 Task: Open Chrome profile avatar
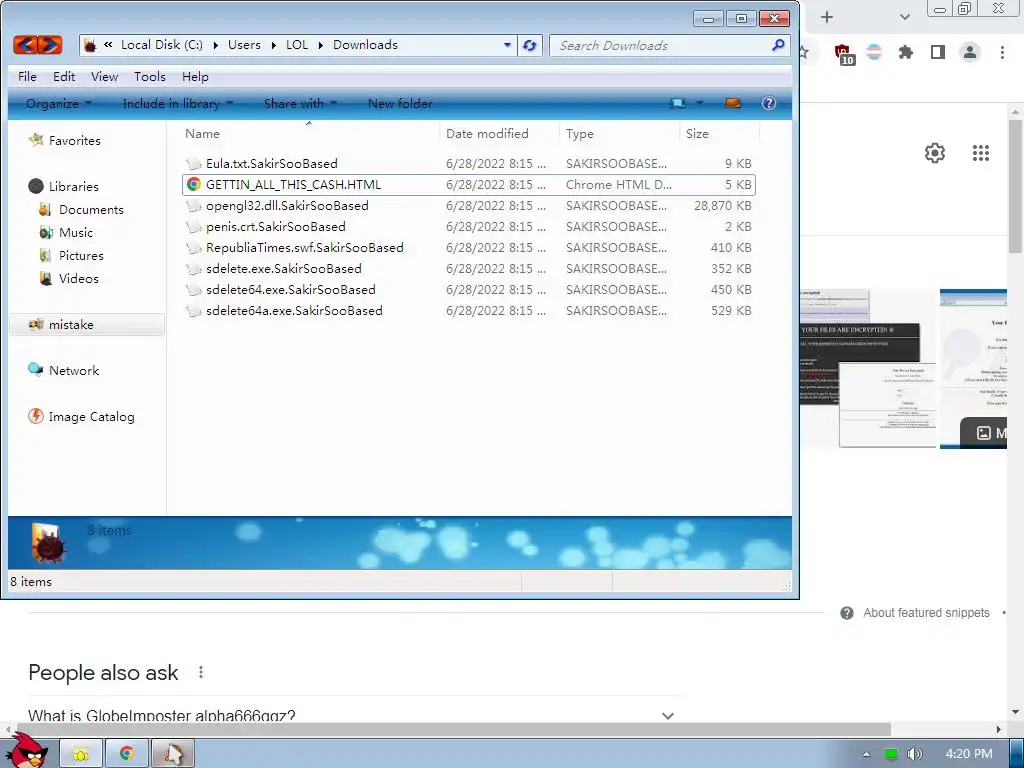click(x=970, y=52)
